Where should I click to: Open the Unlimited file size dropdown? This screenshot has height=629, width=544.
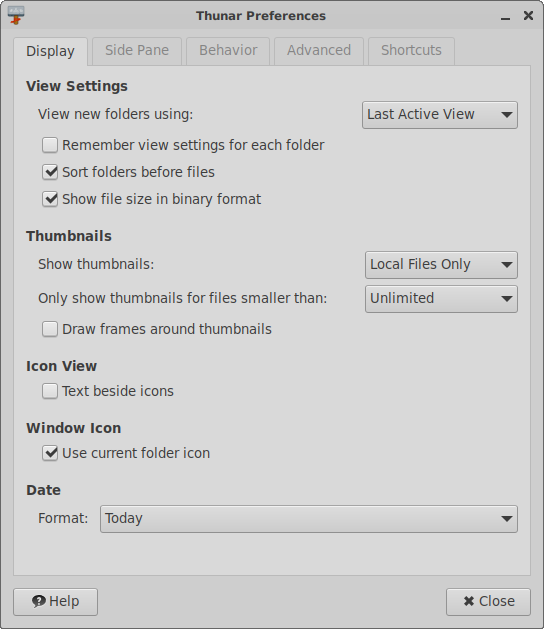point(441,299)
